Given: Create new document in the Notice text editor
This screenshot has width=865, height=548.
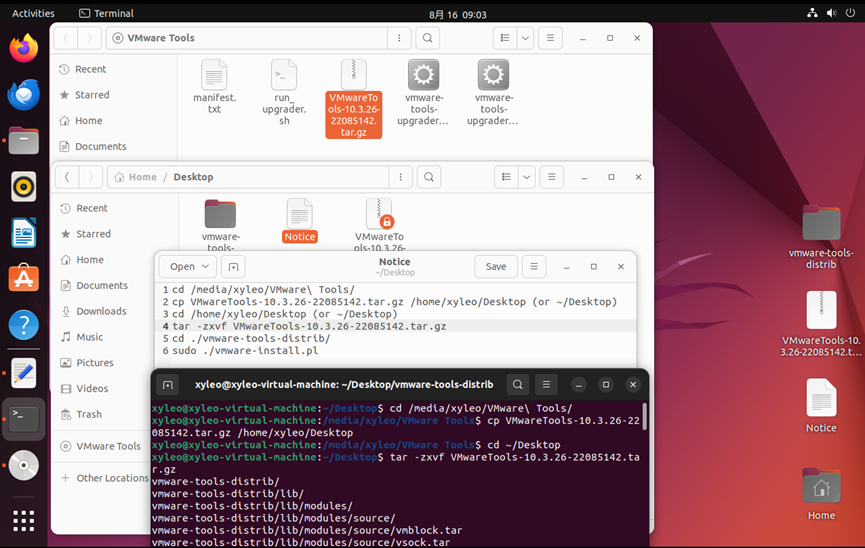Looking at the screenshot, I should point(233,267).
